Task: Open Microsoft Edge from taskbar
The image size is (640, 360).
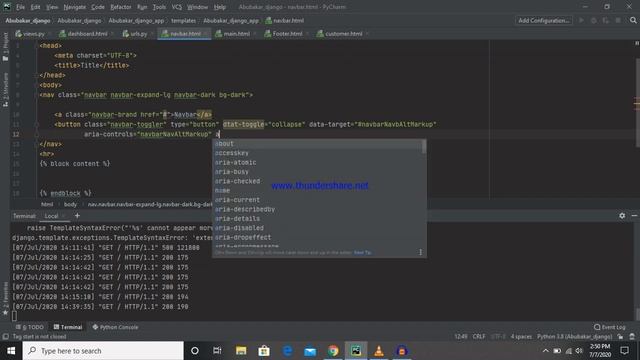Action: click(x=287, y=351)
